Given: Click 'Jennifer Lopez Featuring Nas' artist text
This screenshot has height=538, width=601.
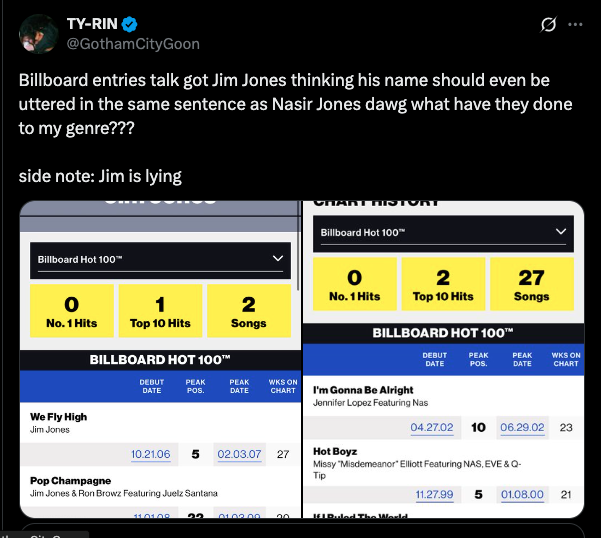Looking at the screenshot, I should 371,403.
